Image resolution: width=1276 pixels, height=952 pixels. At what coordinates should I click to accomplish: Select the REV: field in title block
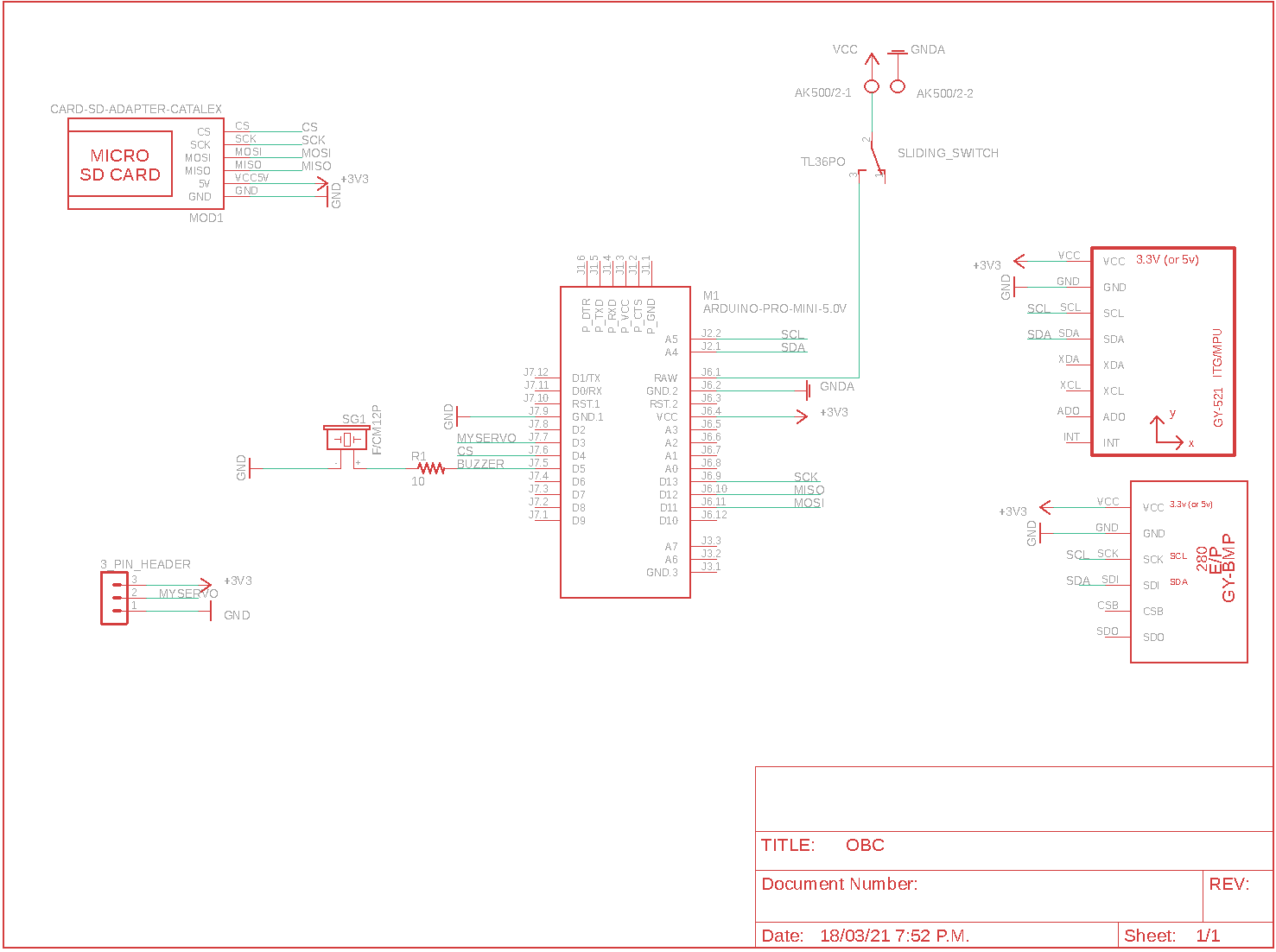coord(1228,884)
